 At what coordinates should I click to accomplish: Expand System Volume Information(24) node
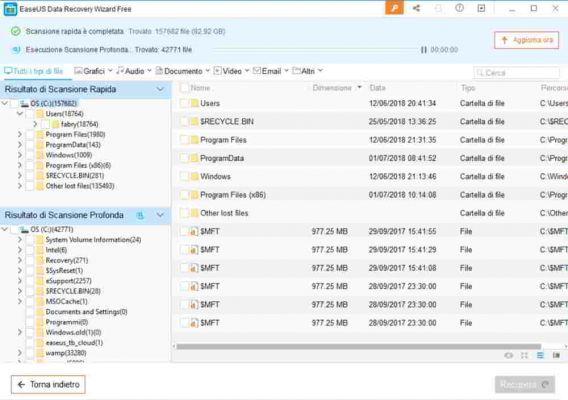[20, 240]
